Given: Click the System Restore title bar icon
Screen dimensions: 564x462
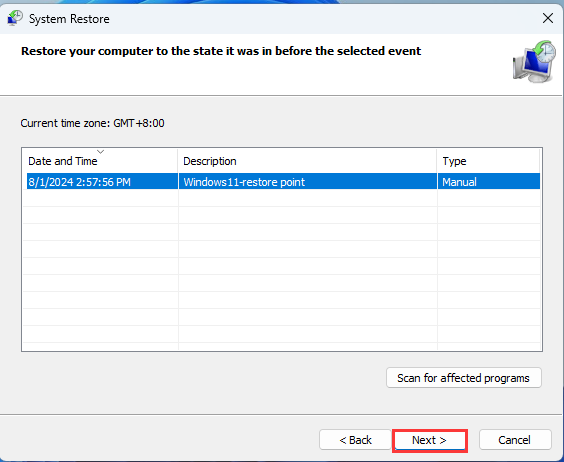Looking at the screenshot, I should (15, 18).
